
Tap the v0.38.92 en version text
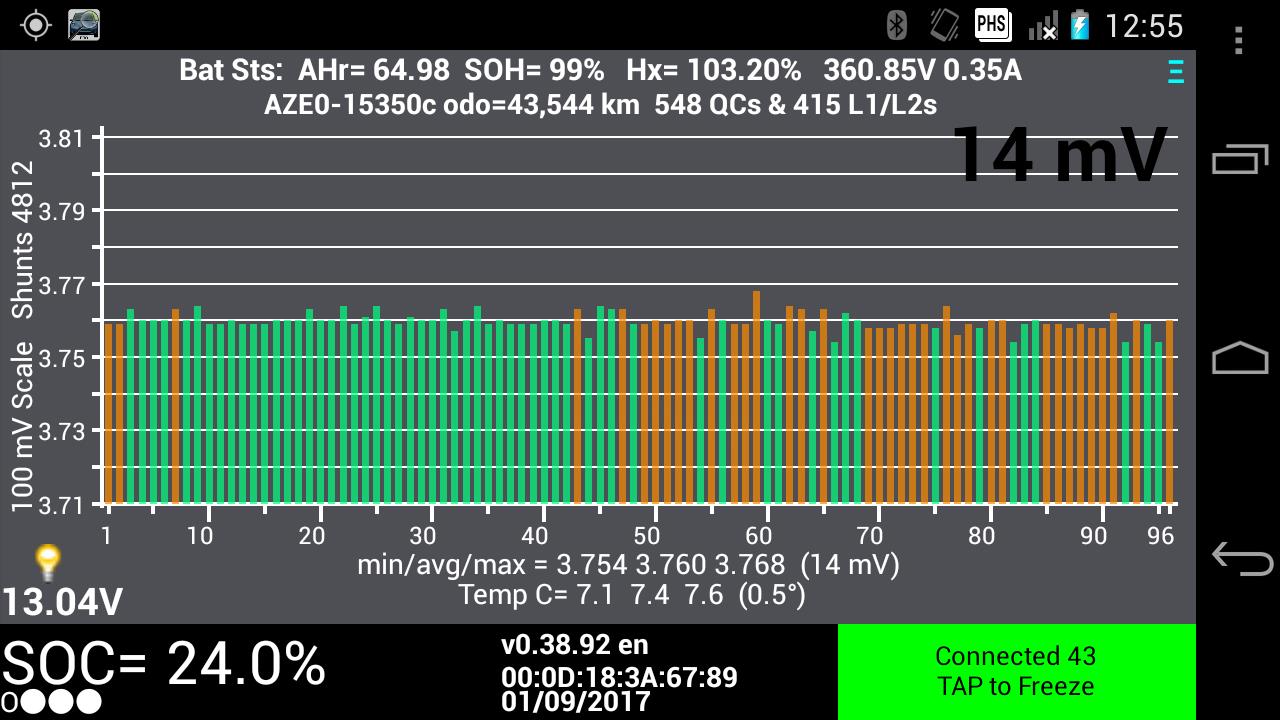(x=574, y=645)
